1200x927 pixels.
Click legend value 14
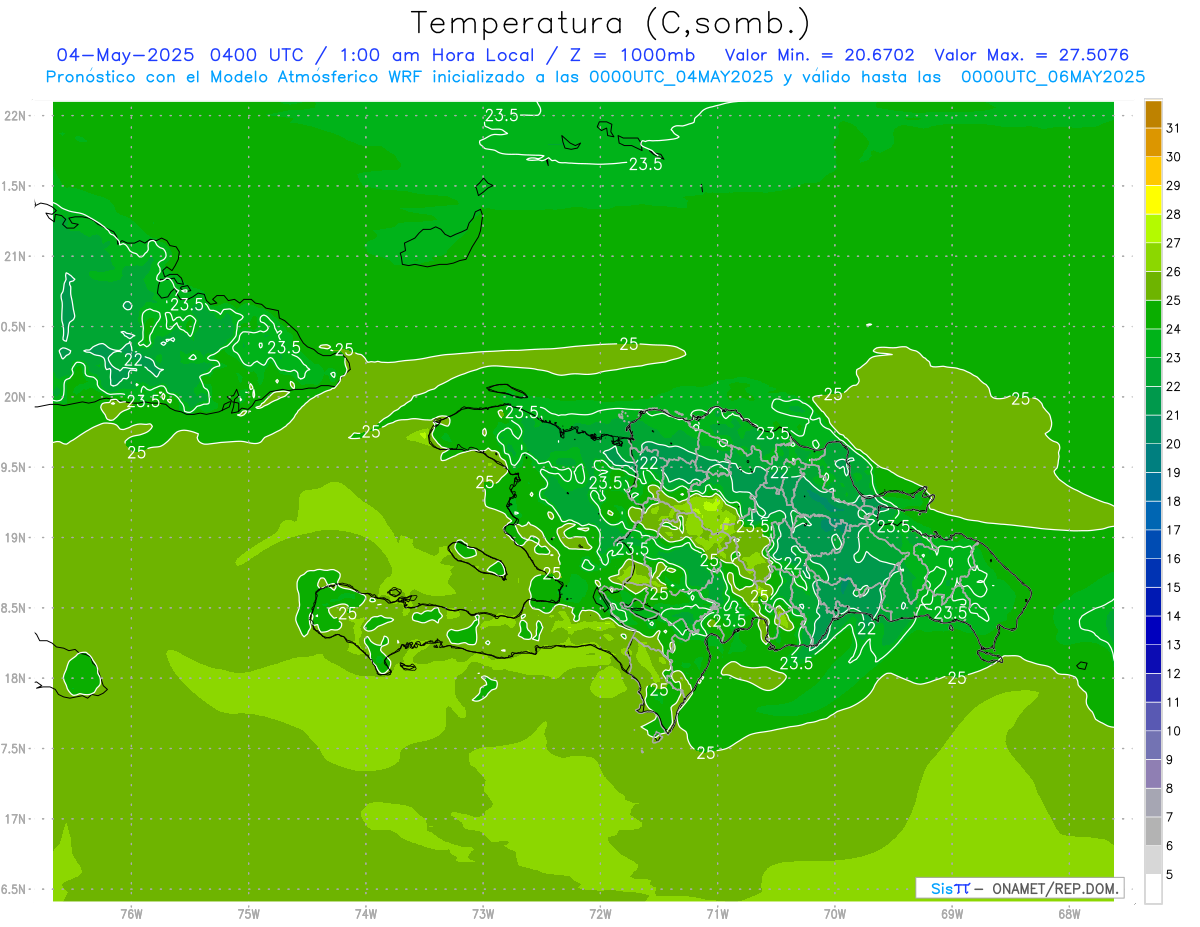(x=1174, y=616)
